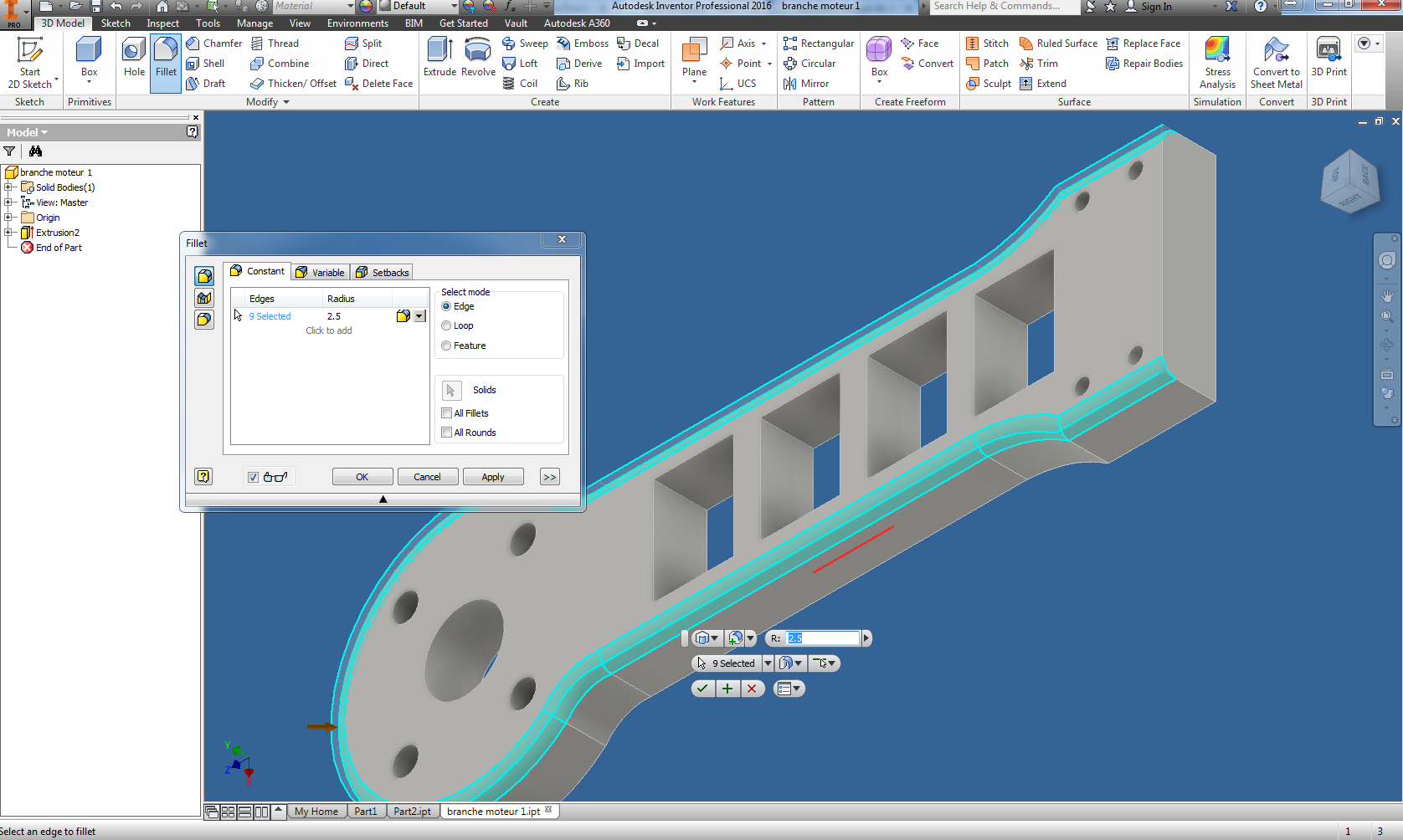This screenshot has height=840, width=1403.
Task: Enable the All Fillets checkbox
Action: pos(446,413)
